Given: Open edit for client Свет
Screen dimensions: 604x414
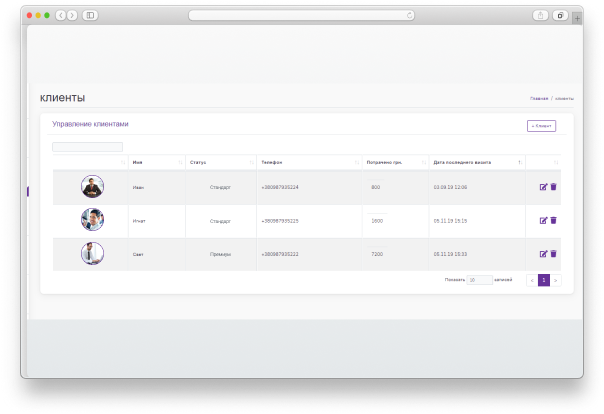Looking at the screenshot, I should point(543,254).
